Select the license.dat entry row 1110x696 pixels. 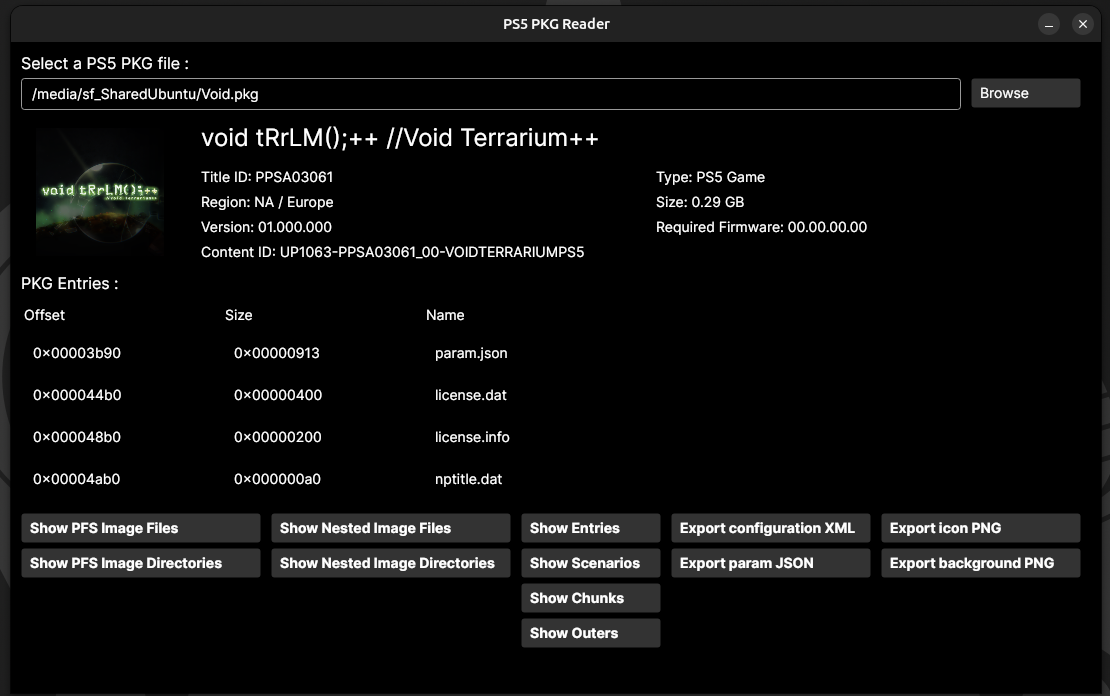coord(471,395)
